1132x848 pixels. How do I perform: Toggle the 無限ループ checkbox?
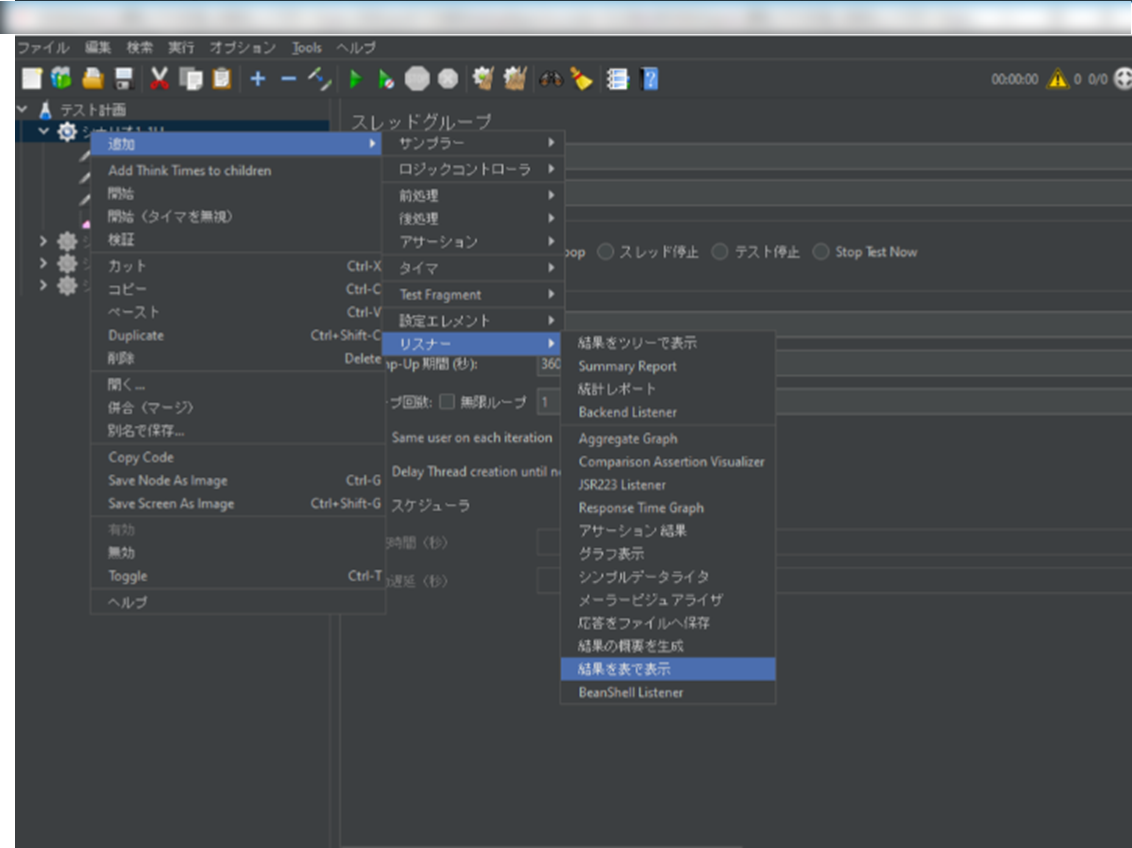[448, 402]
